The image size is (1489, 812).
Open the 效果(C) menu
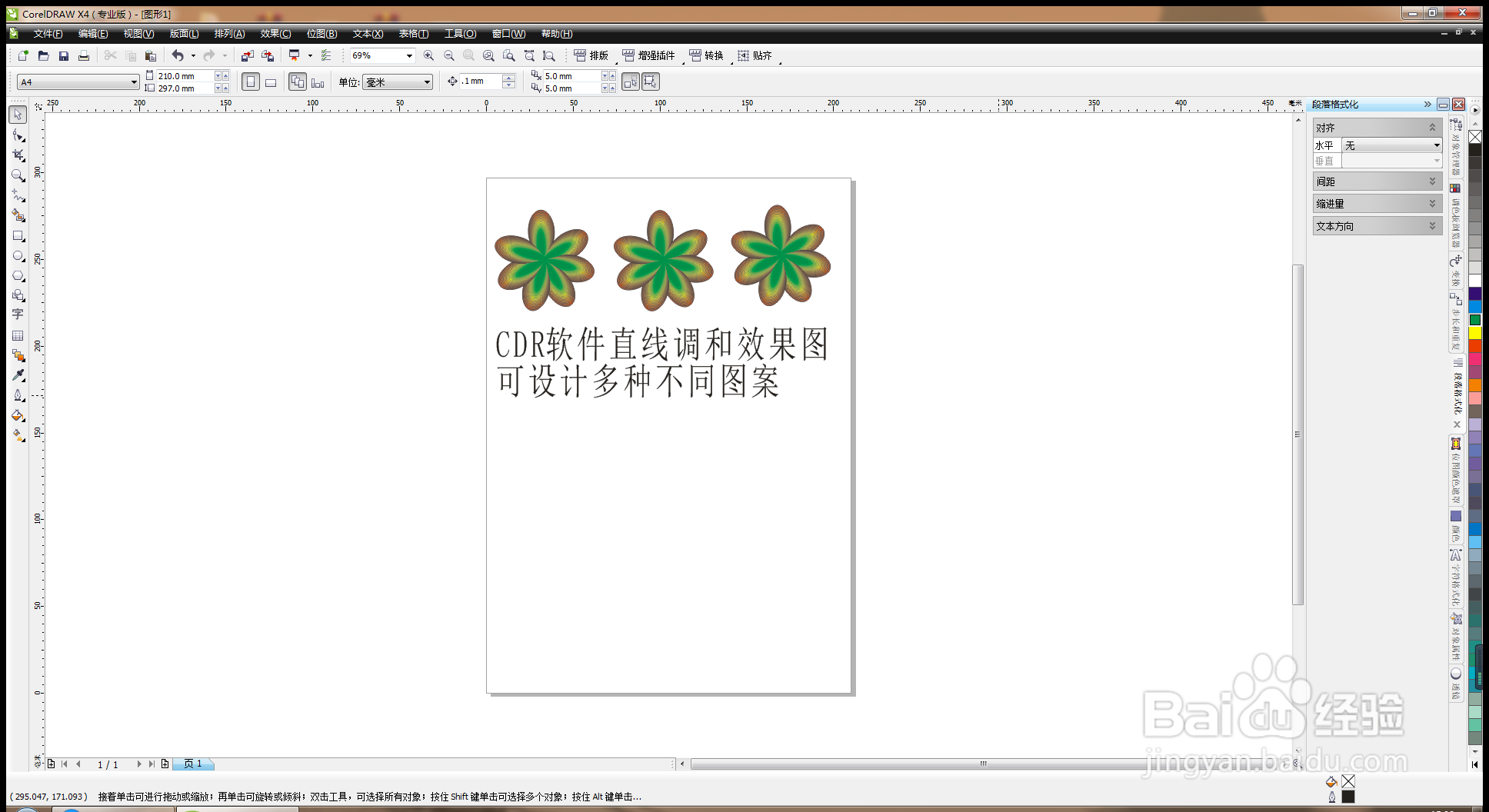pyautogui.click(x=275, y=34)
